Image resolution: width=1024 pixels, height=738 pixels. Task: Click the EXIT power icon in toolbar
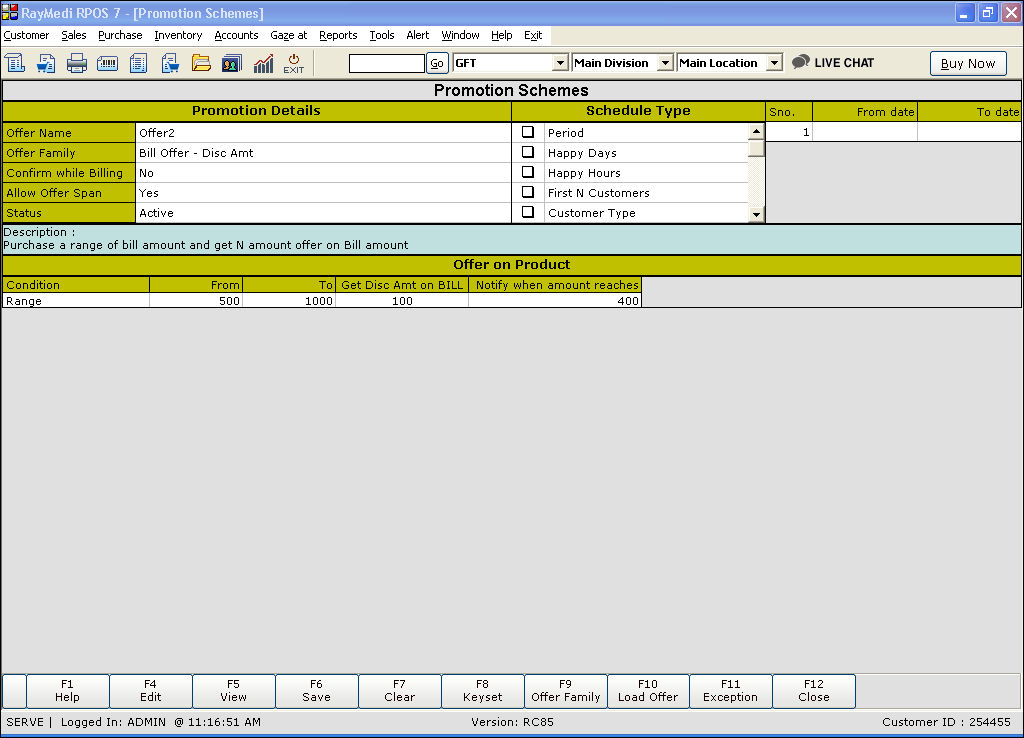294,63
